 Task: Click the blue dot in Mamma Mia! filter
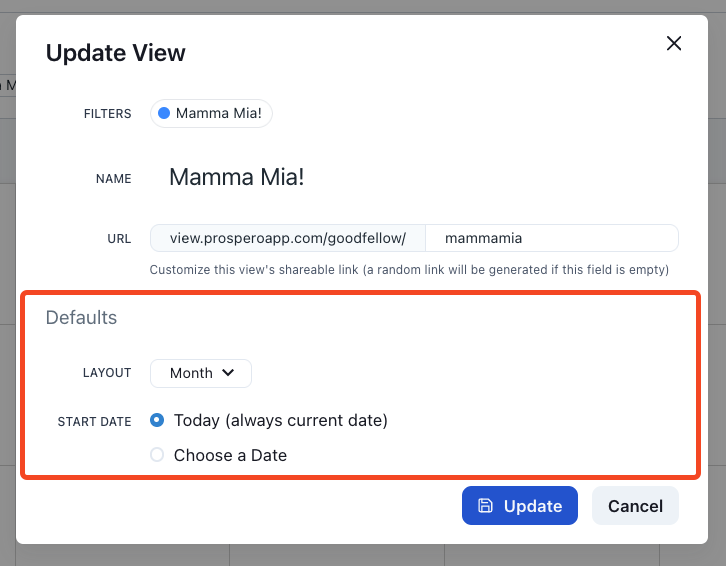[164, 114]
